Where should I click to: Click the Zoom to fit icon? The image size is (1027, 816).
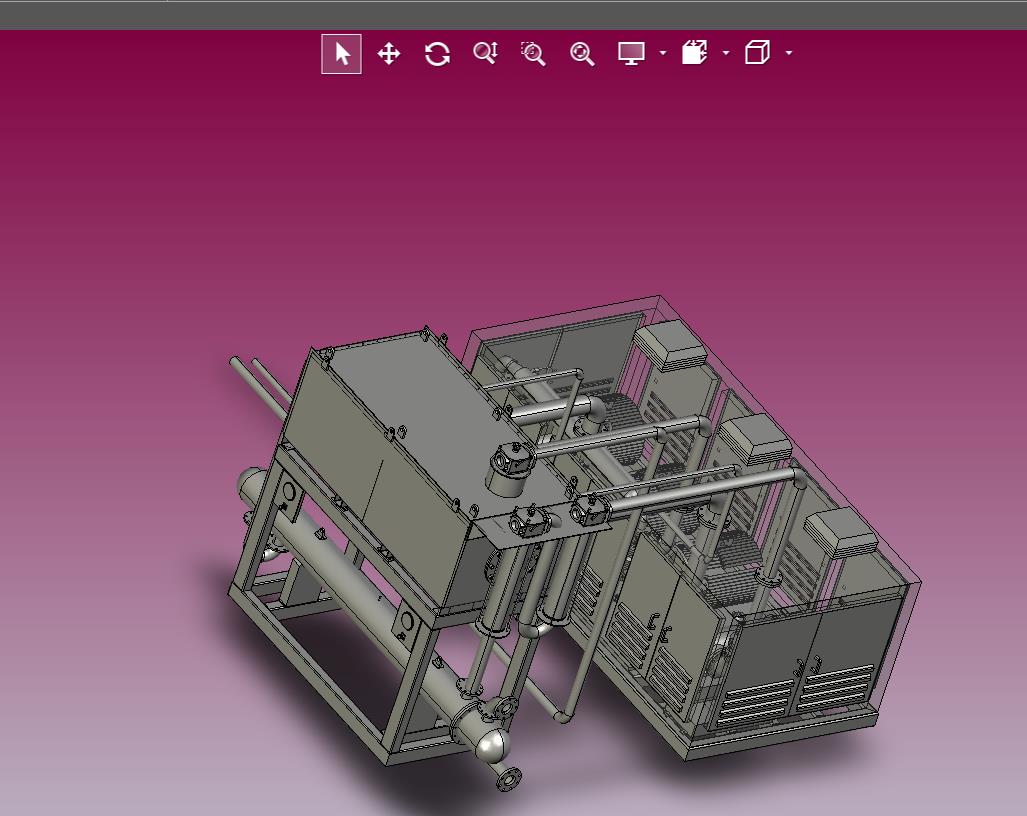pyautogui.click(x=582, y=54)
